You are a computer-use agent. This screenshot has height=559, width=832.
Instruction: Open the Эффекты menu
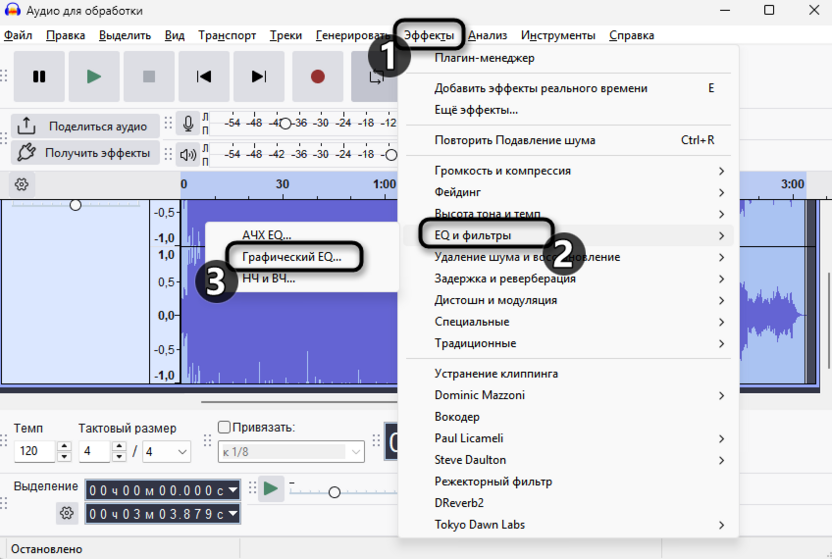click(429, 36)
